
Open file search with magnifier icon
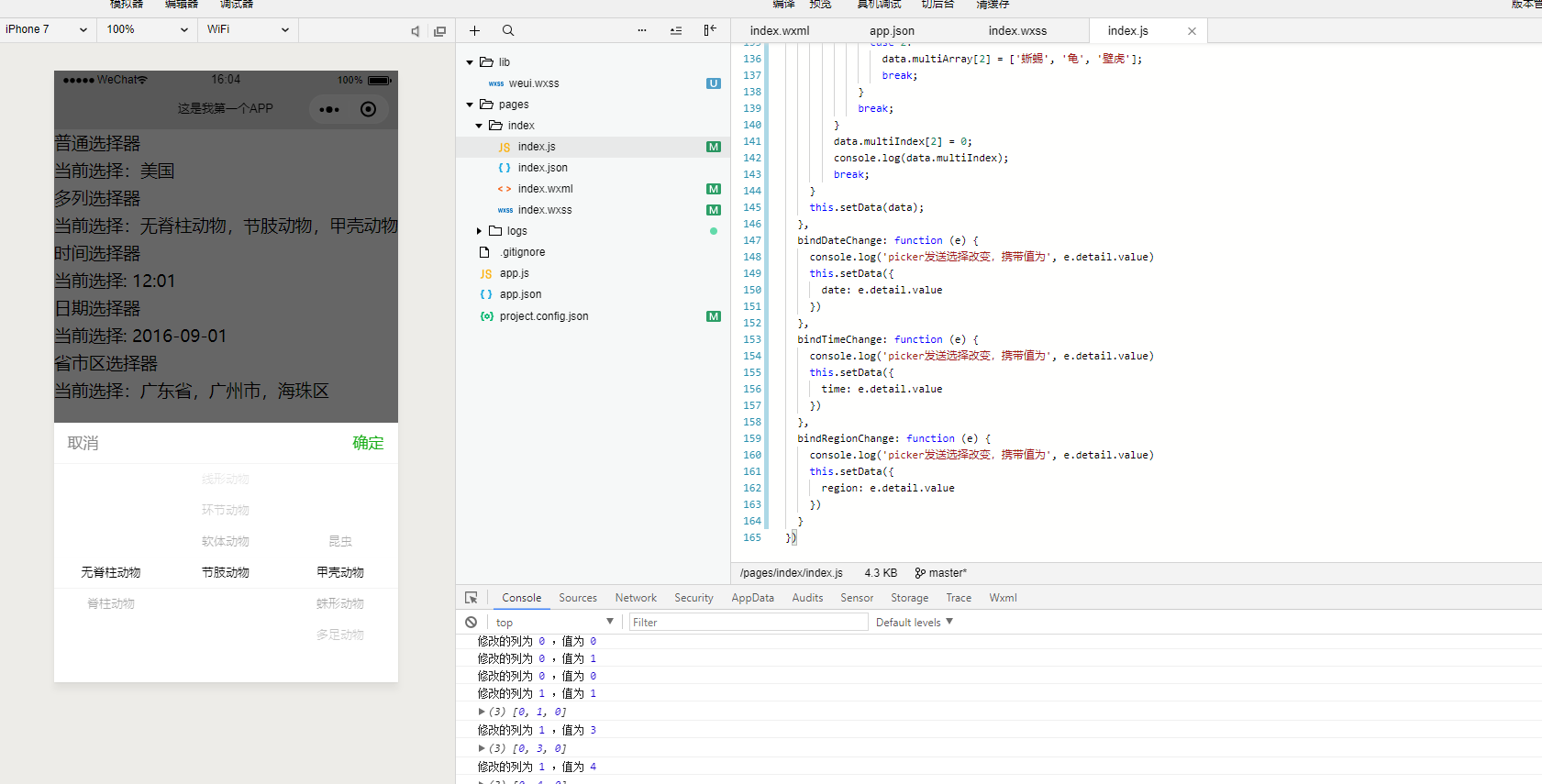point(508,30)
